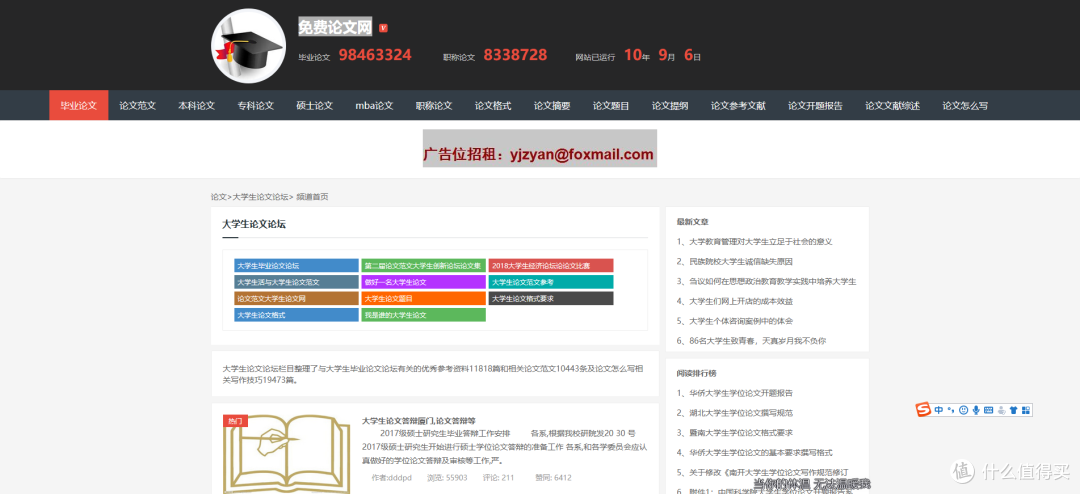Click the 大学生论文论坛 breadcrumb link
1080x494 pixels.
(x=260, y=196)
